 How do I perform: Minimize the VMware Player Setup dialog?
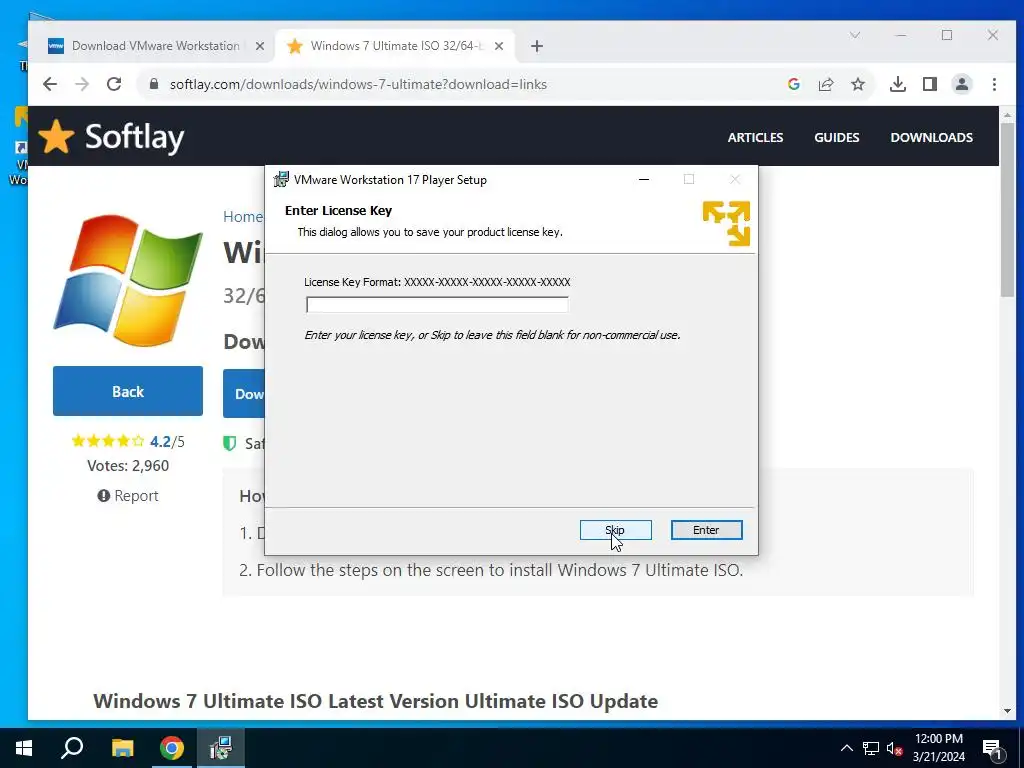[x=644, y=180]
